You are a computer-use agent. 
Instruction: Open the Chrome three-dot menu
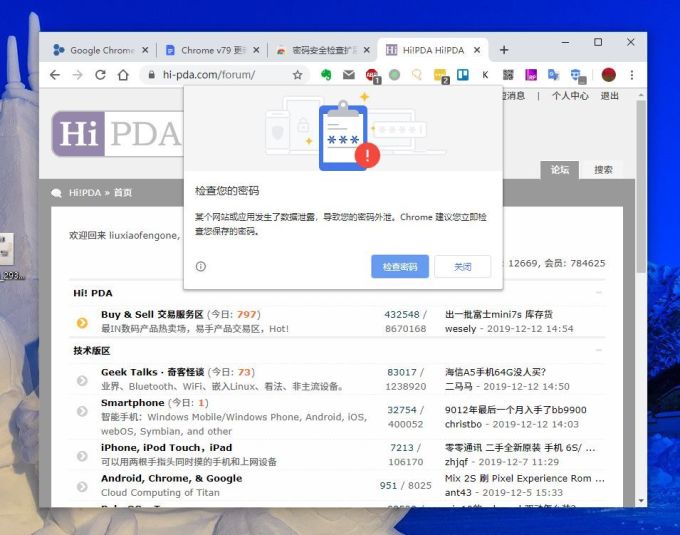(632, 75)
